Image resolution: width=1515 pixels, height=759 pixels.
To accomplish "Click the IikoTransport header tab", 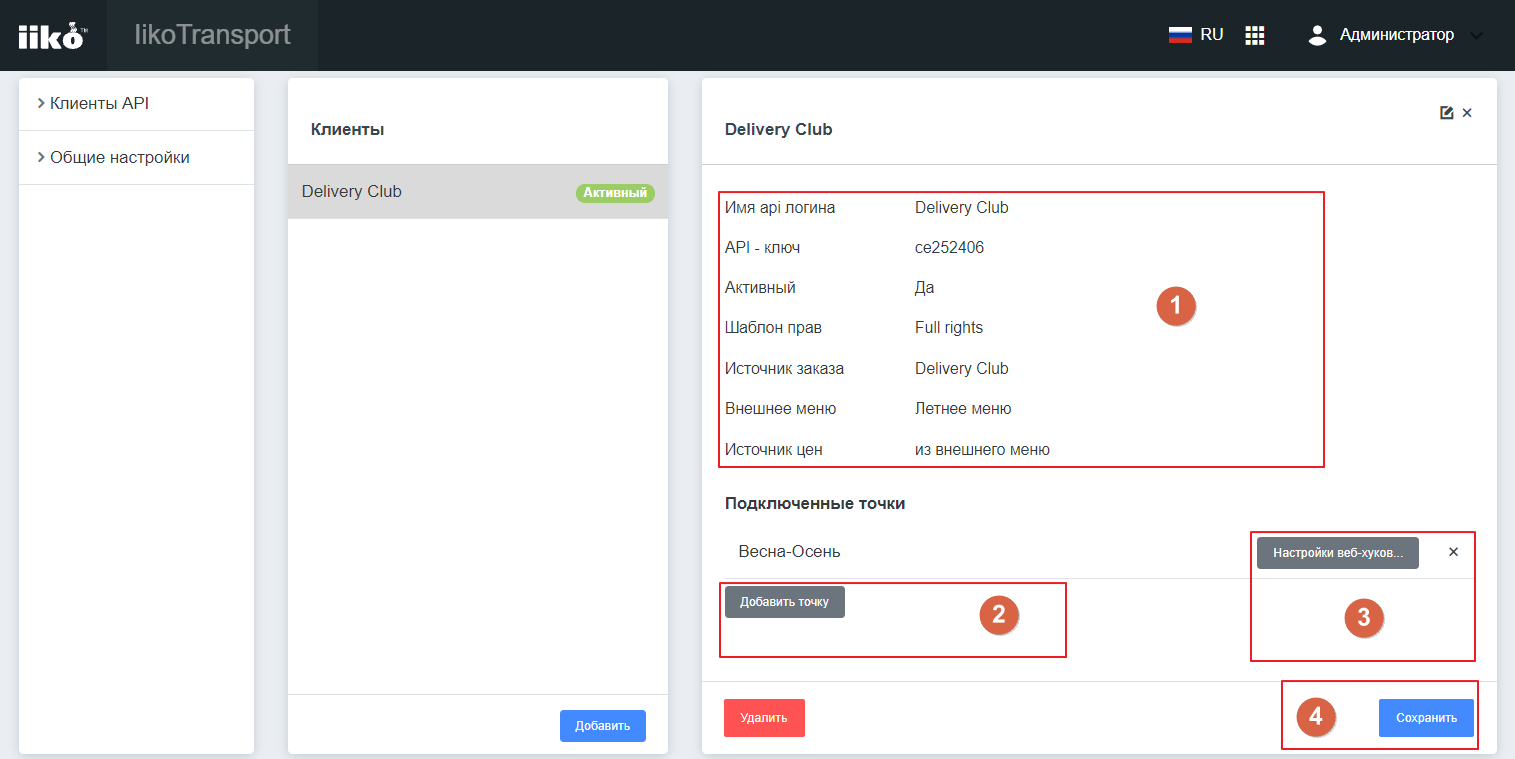I will [212, 35].
